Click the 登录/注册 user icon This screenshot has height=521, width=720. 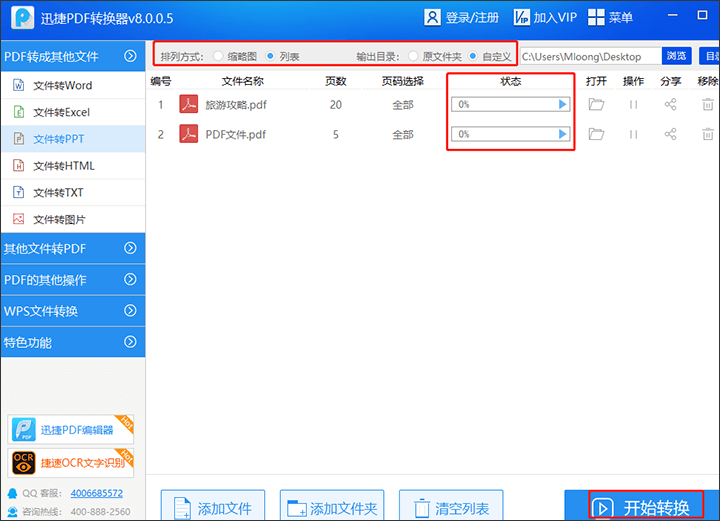click(432, 17)
